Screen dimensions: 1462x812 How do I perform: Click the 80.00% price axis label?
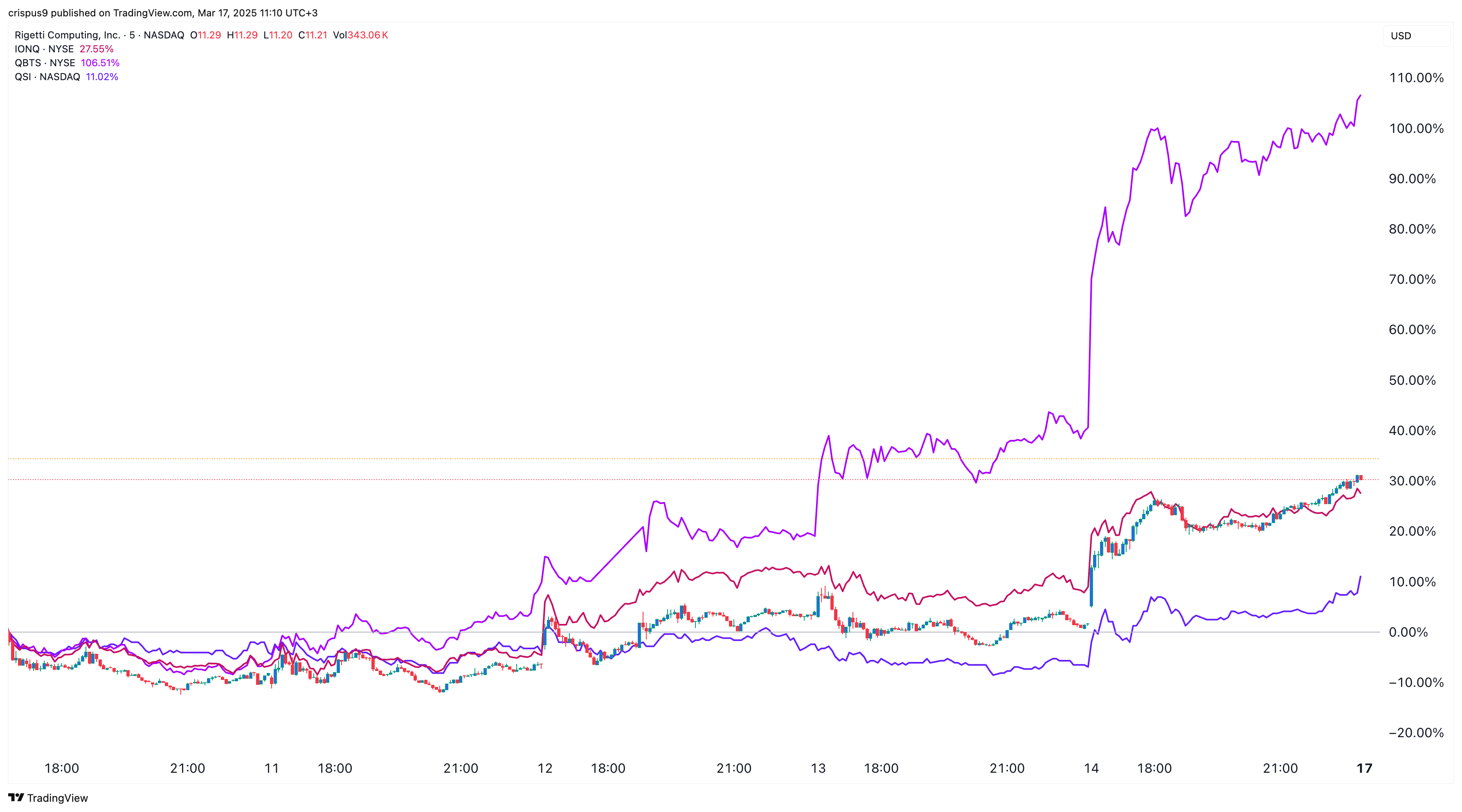(x=1412, y=229)
